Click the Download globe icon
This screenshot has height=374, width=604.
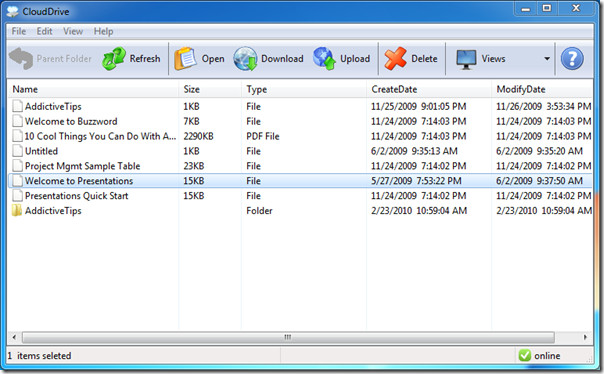245,59
